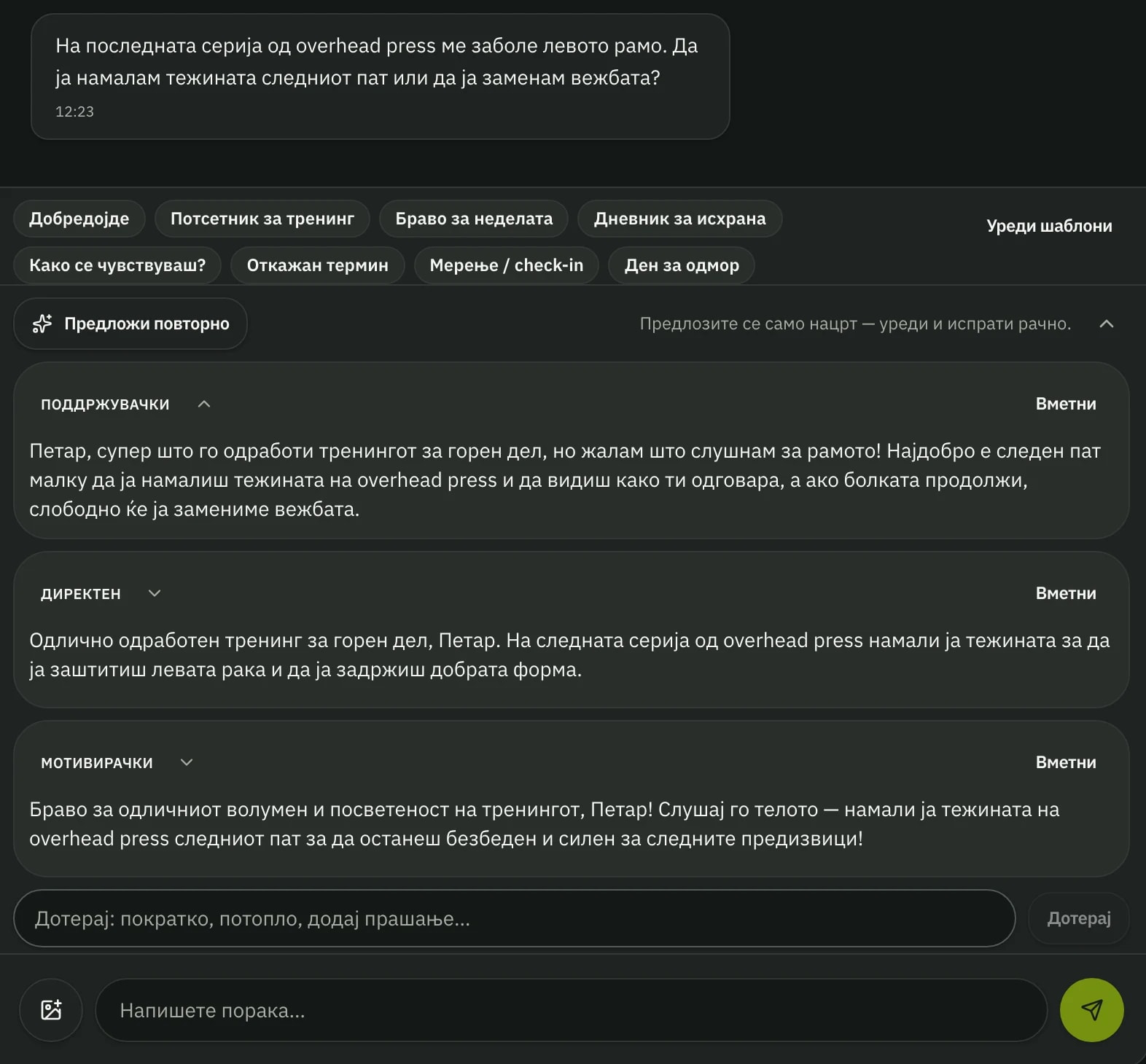Select the Добредојде template
1146x1064 pixels.
click(79, 219)
